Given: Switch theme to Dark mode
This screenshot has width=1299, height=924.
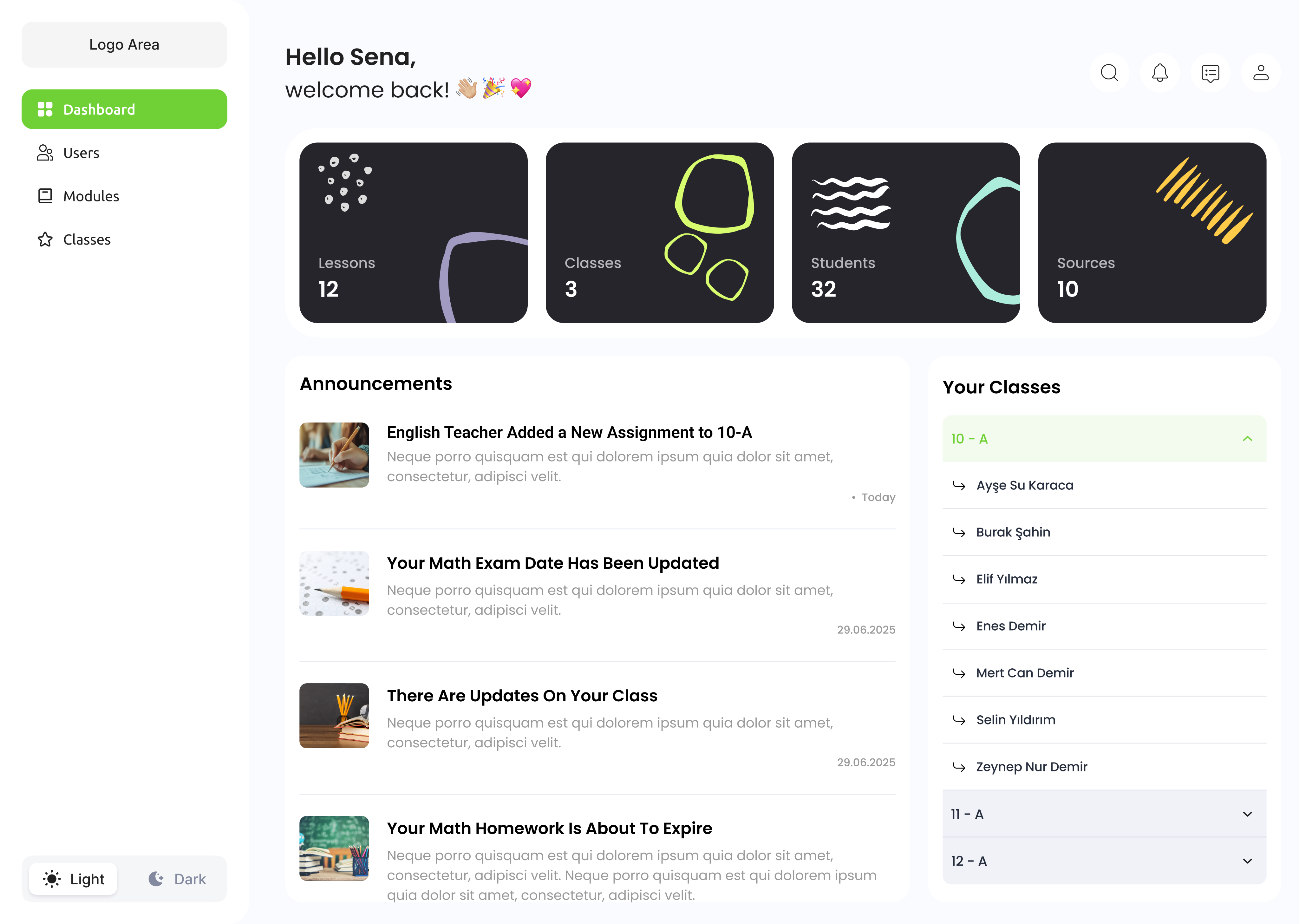Looking at the screenshot, I should 177,879.
